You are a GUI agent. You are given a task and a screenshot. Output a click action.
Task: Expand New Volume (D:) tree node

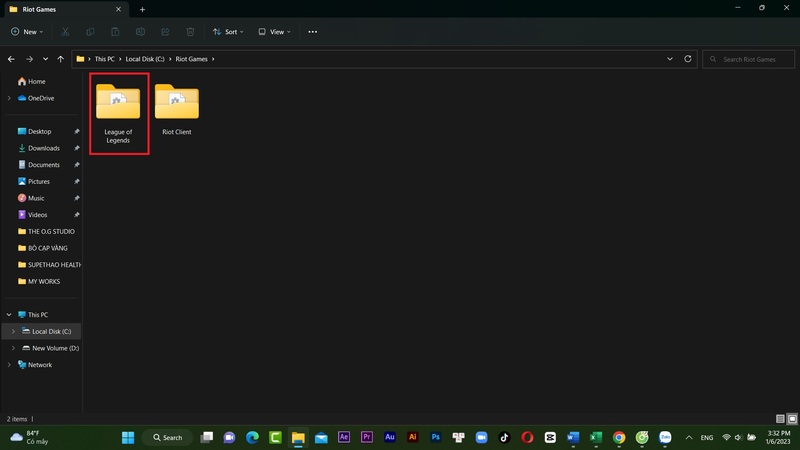click(13, 348)
